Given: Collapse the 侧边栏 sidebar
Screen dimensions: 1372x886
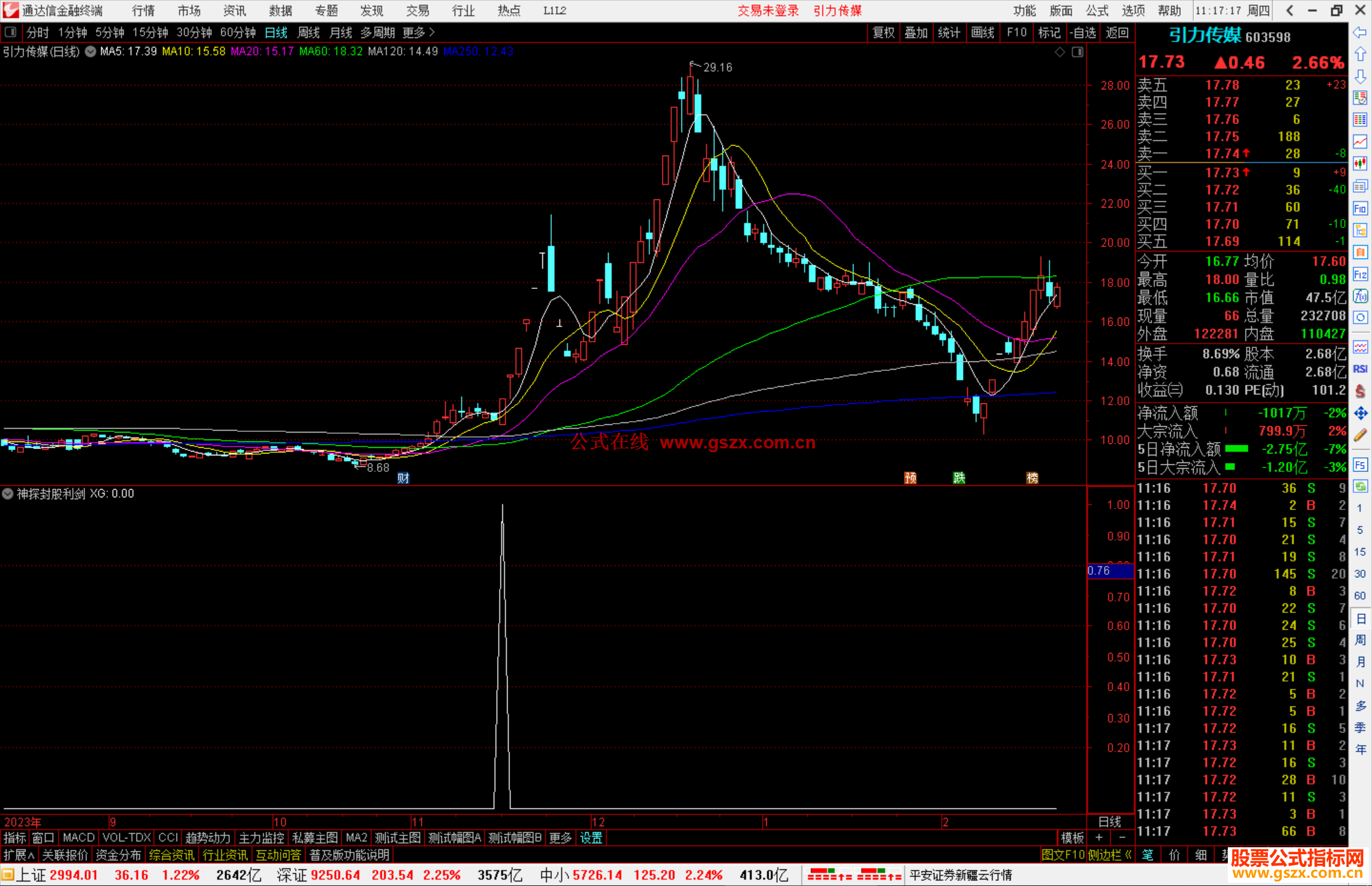Looking at the screenshot, I should point(1109,855).
